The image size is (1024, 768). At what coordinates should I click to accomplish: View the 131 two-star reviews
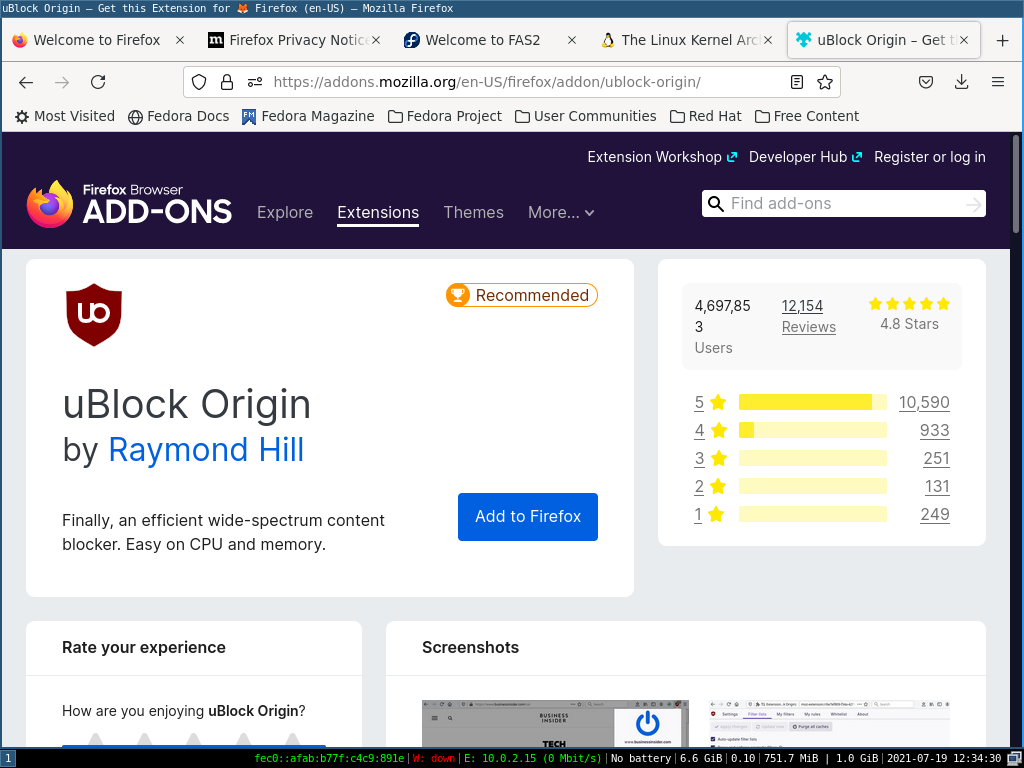tap(937, 487)
